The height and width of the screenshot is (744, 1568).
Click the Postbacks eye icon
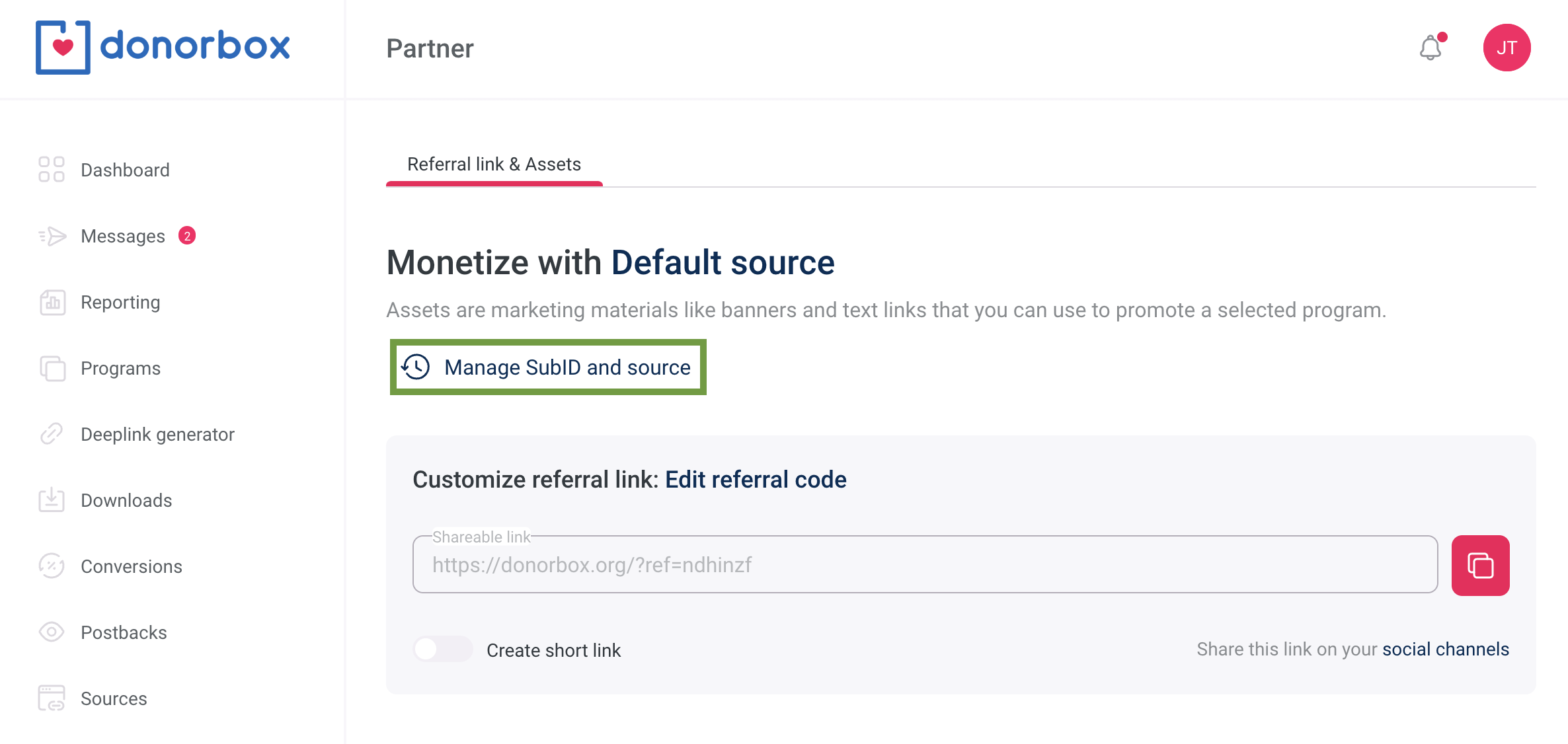coord(52,632)
